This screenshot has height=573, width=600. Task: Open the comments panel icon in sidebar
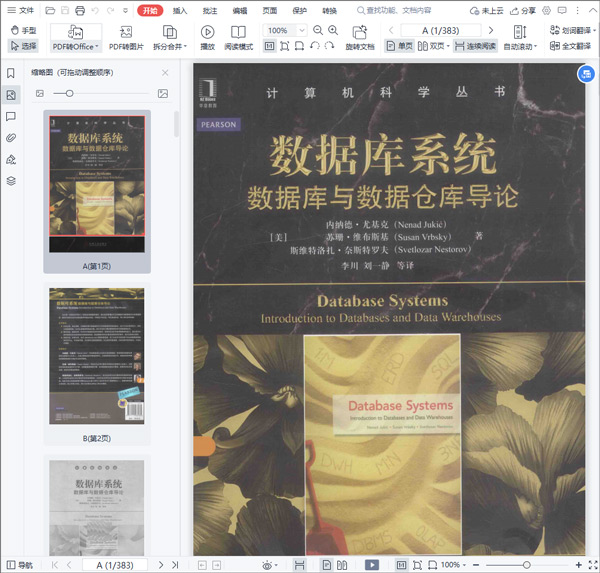(11, 116)
